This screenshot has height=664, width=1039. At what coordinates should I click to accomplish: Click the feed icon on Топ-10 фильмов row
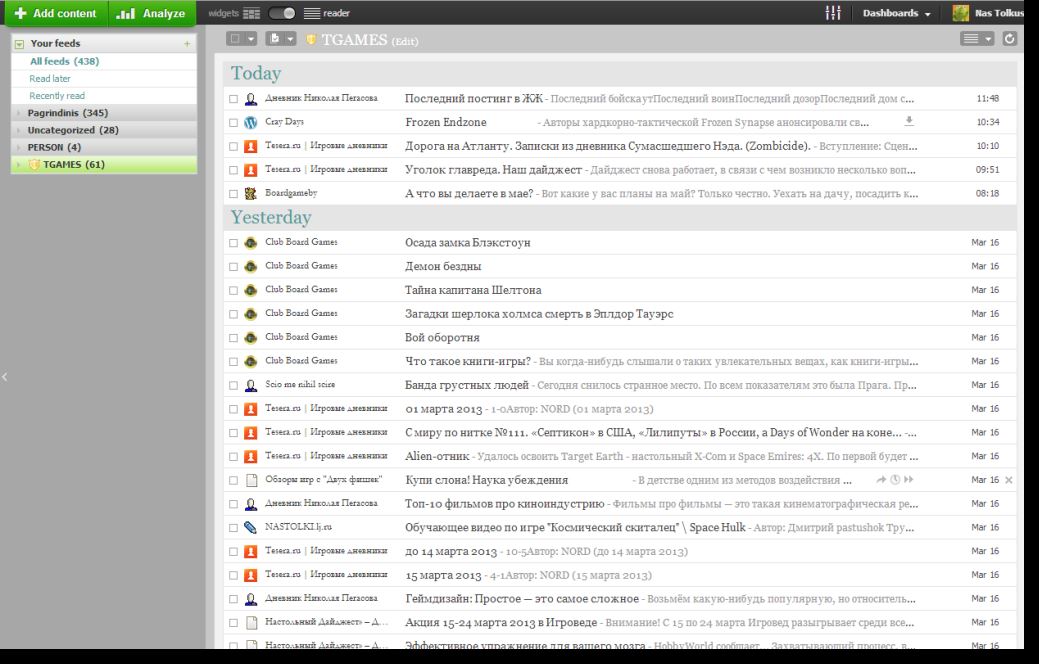(x=250, y=504)
